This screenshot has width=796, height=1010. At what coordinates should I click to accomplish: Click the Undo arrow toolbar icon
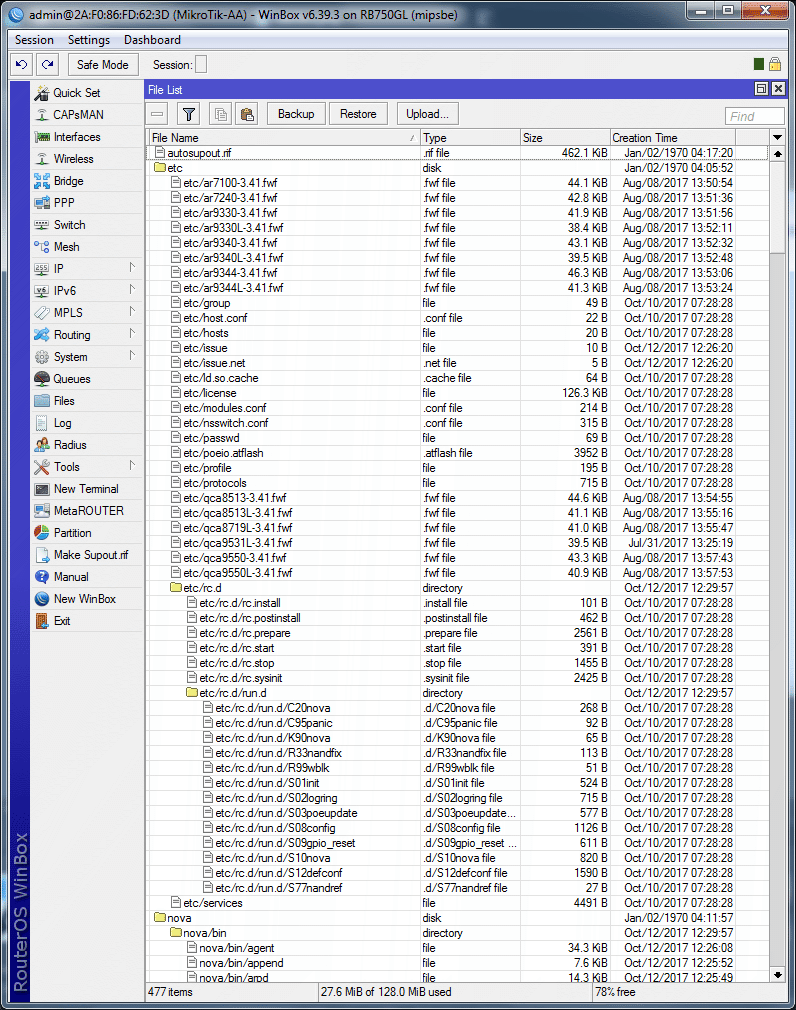(x=22, y=64)
